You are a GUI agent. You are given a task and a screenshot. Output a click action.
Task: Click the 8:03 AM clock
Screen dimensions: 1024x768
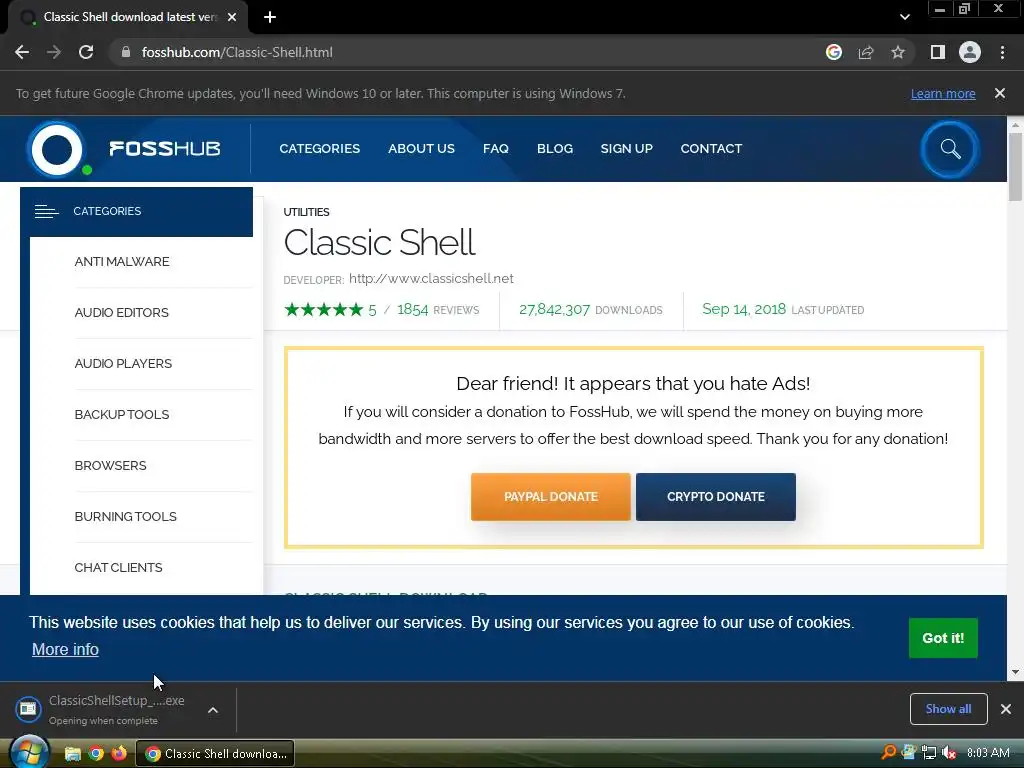pyautogui.click(x=988, y=753)
